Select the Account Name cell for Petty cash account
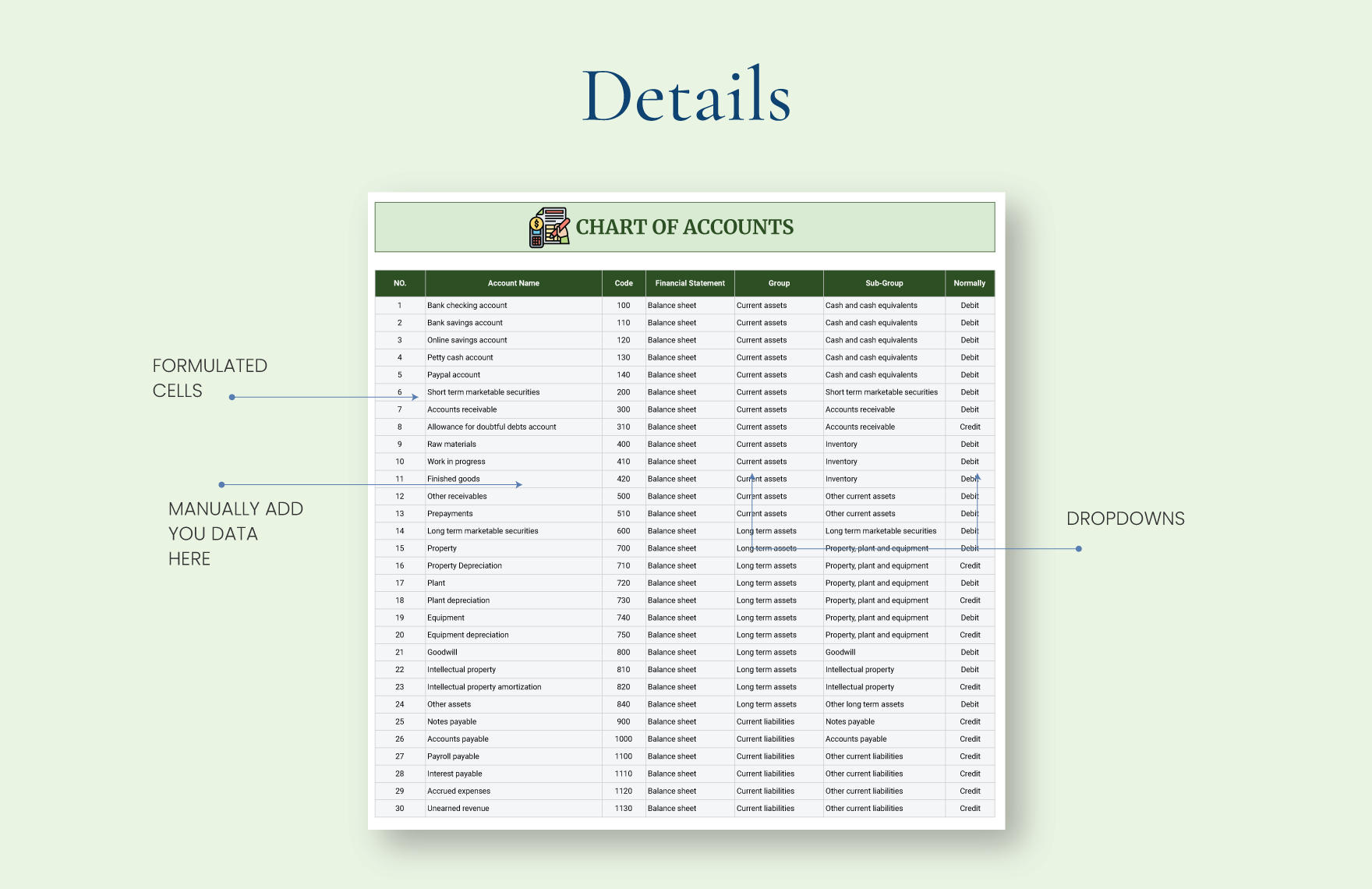Viewport: 1372px width, 889px height. [514, 357]
